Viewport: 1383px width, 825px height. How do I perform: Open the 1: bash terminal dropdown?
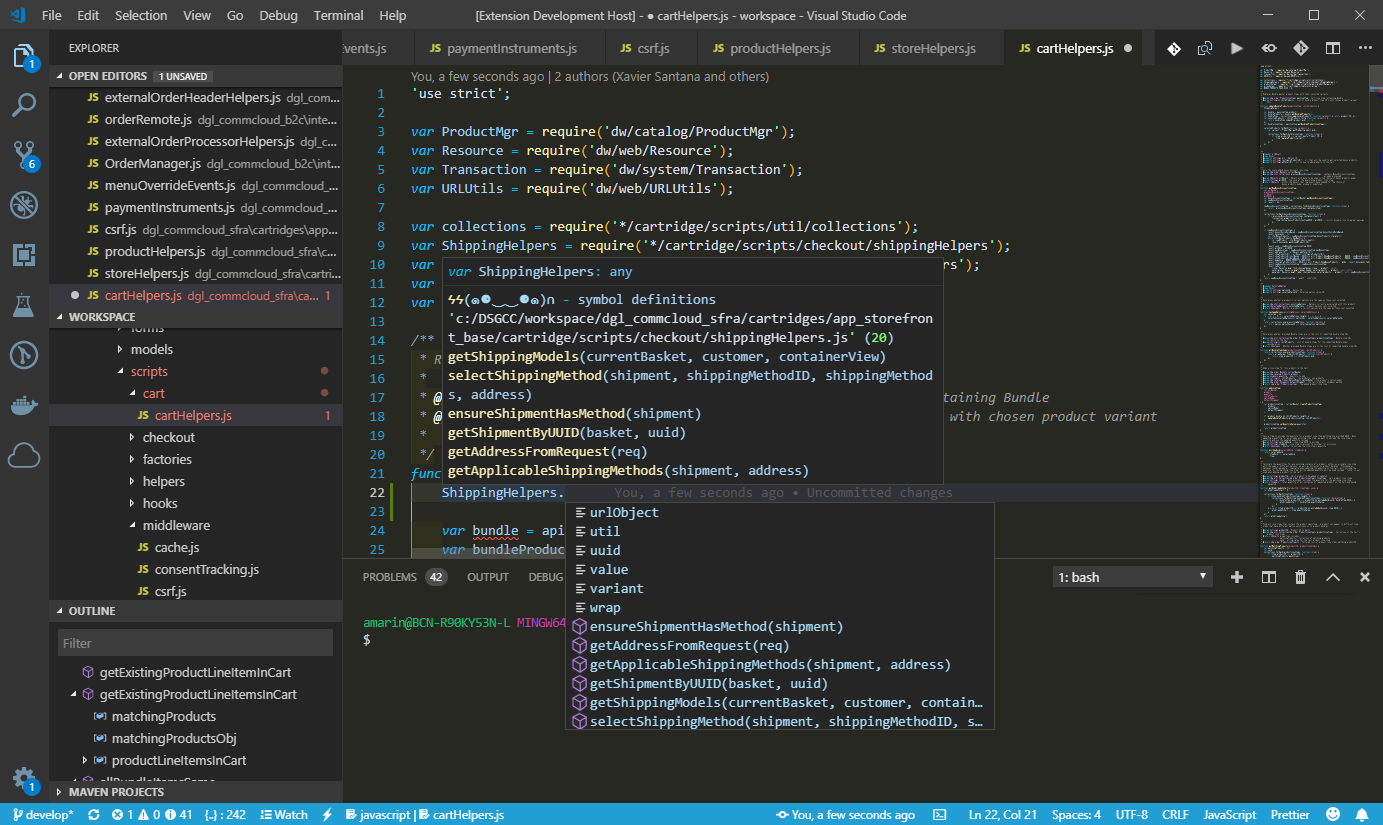pos(1133,577)
